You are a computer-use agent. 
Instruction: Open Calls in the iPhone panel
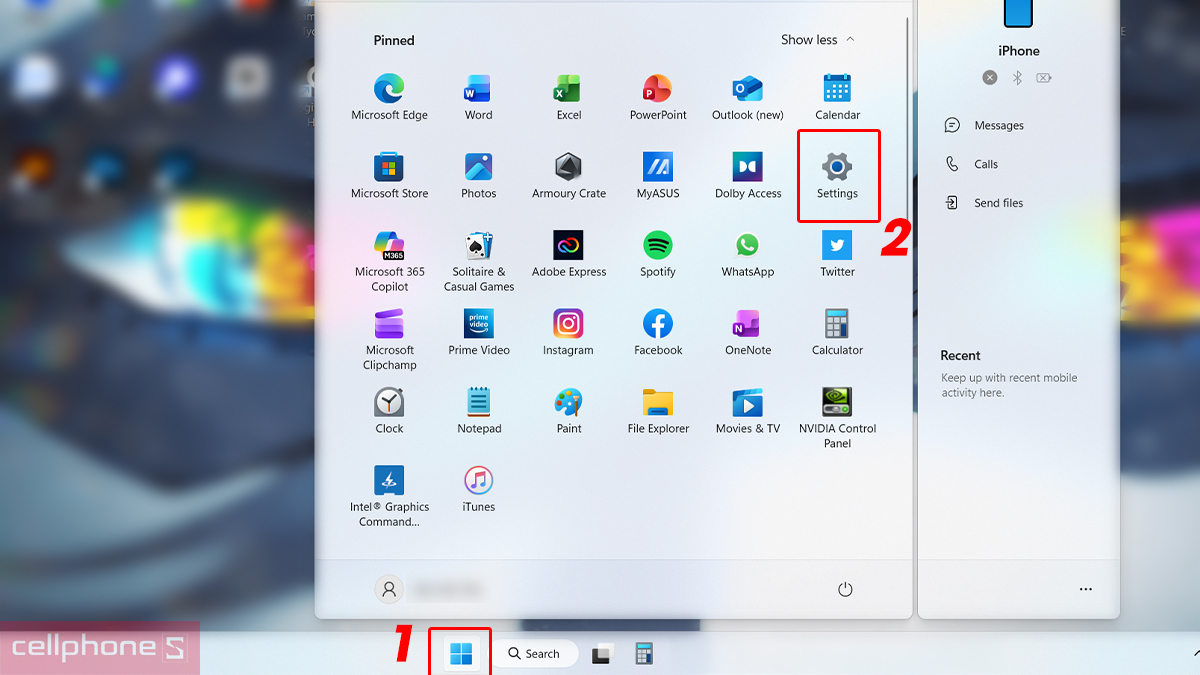click(972, 164)
